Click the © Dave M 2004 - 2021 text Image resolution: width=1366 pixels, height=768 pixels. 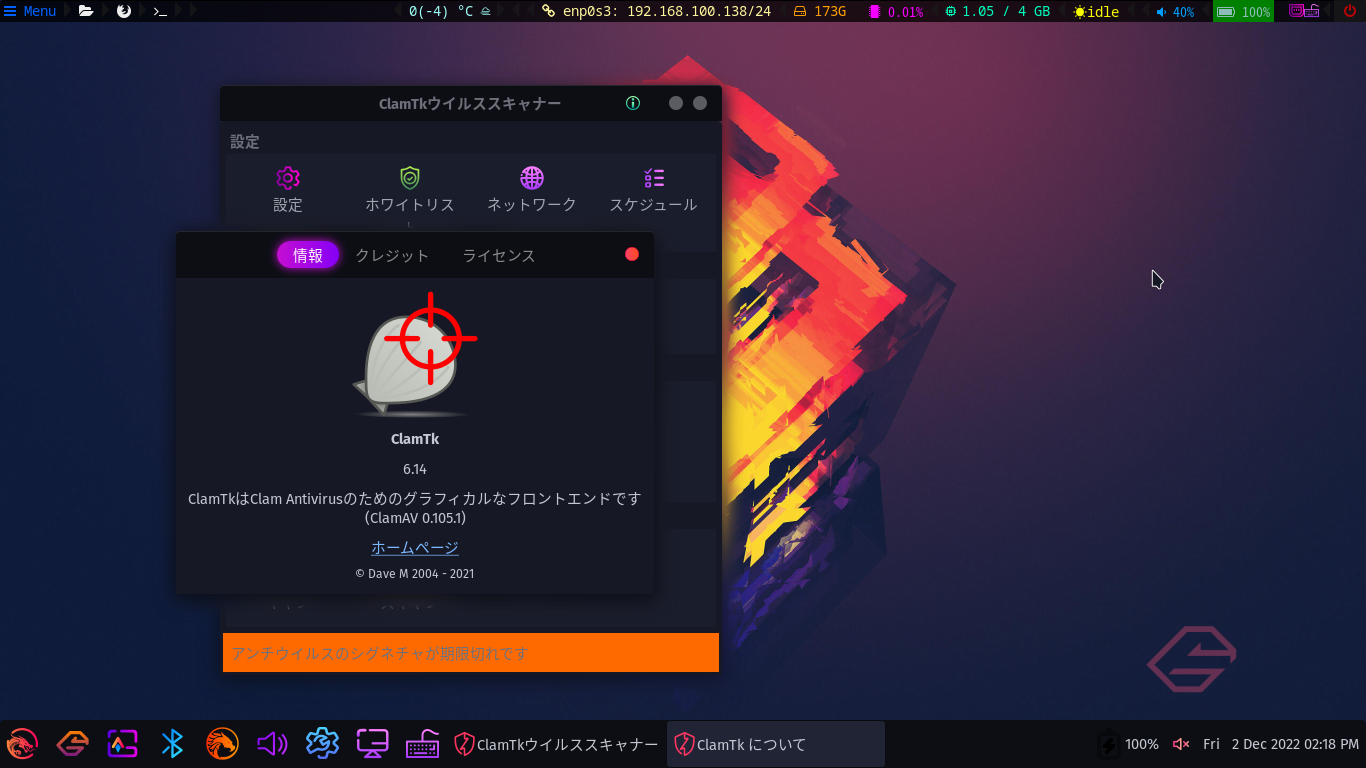point(415,574)
